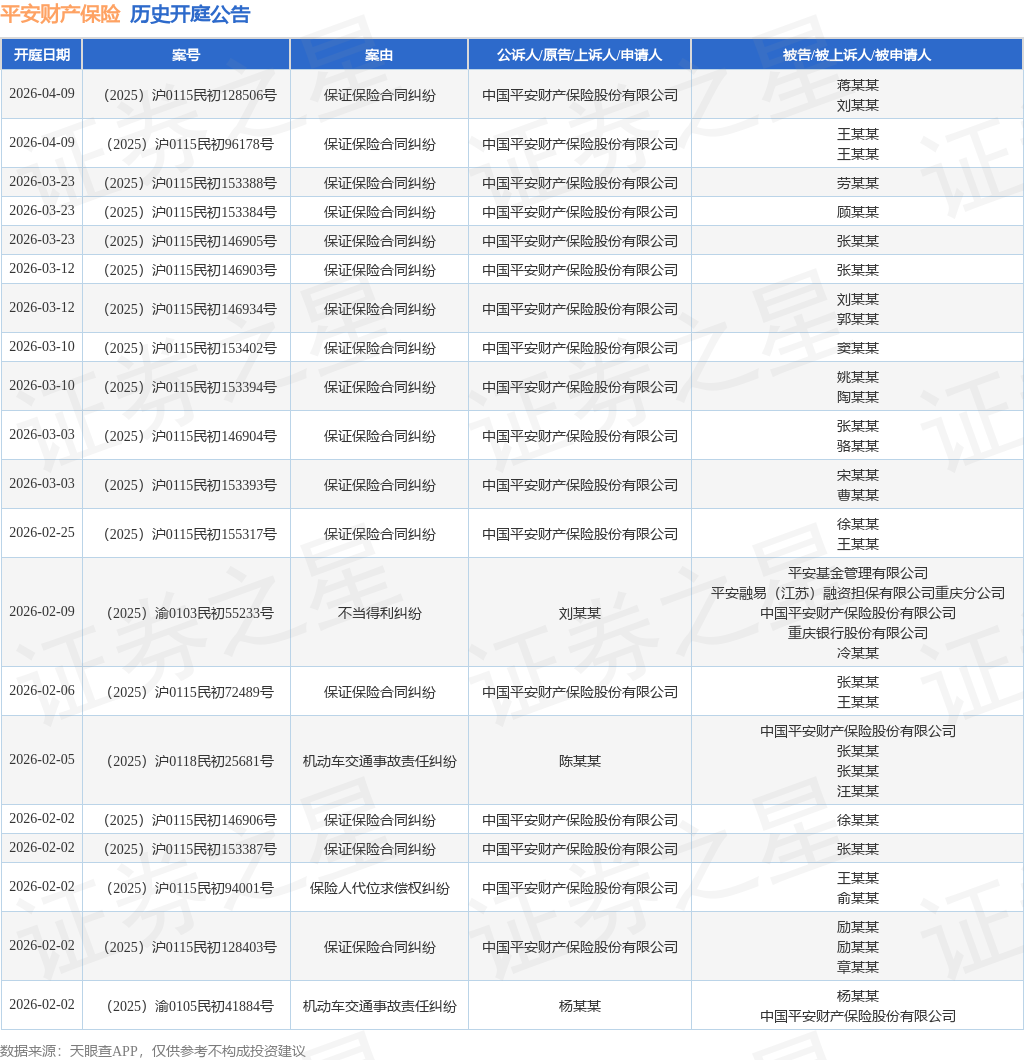Click plaintiff 中国平安财产保险股份有限公司 in 沪0115民初94001号 row
This screenshot has width=1024, height=1060.
pyautogui.click(x=579, y=888)
